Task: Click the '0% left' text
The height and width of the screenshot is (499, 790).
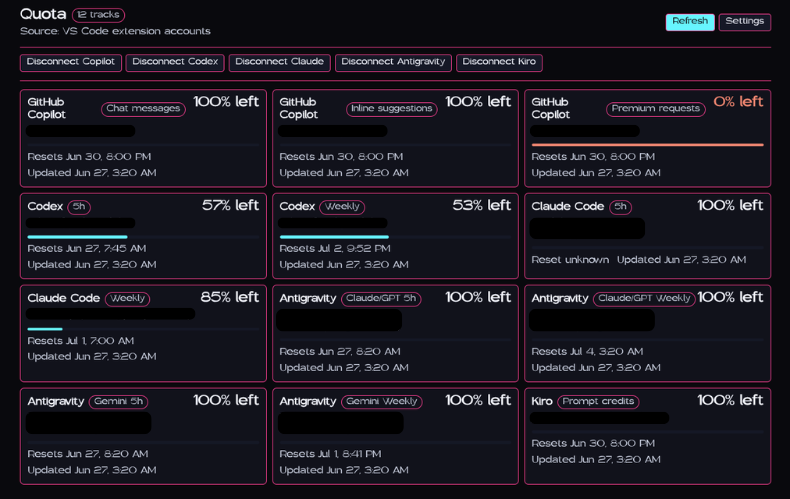Action: 738,102
